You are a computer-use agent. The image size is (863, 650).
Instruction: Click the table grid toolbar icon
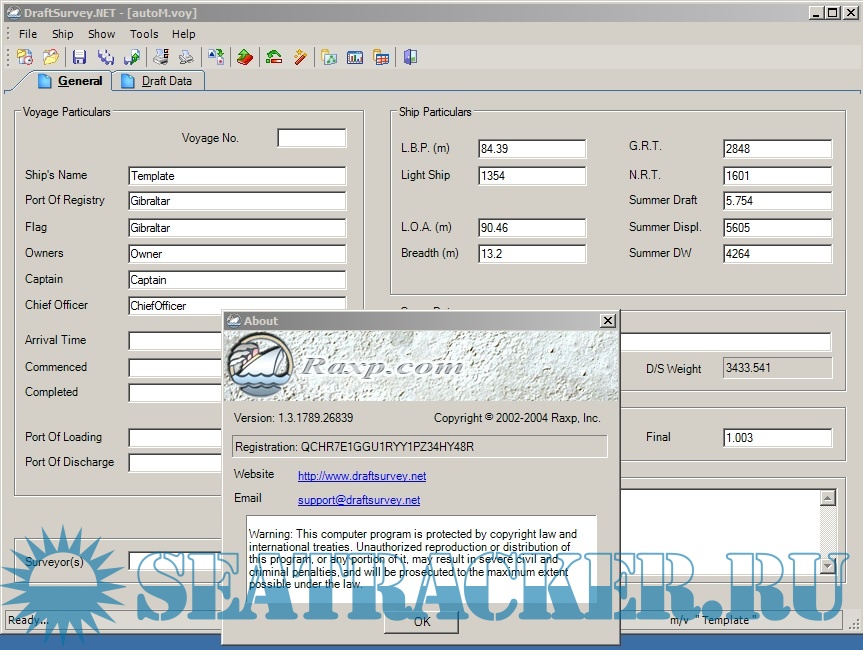(x=381, y=57)
